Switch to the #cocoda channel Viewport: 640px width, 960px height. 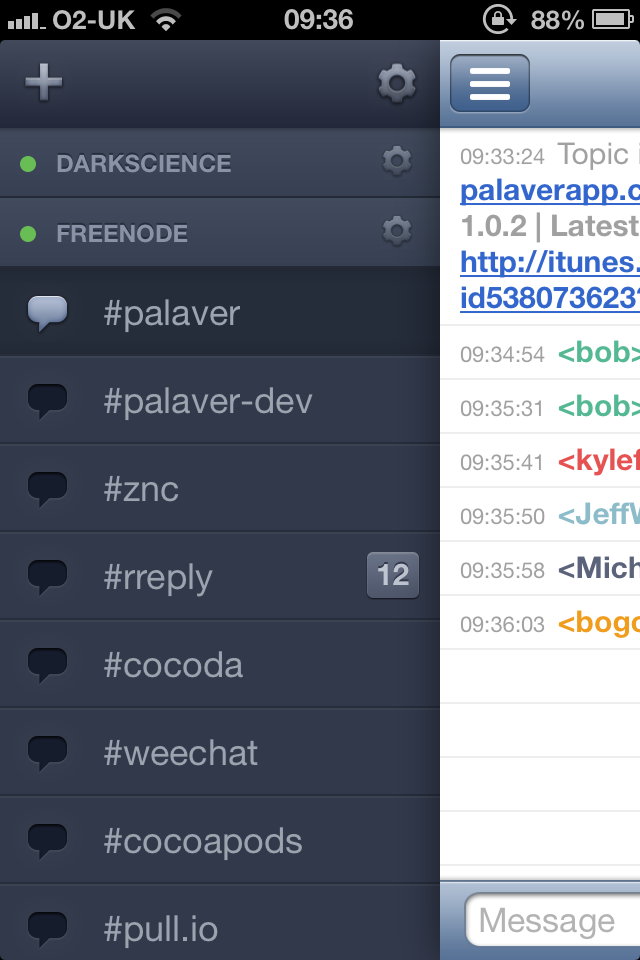pyautogui.click(x=220, y=665)
